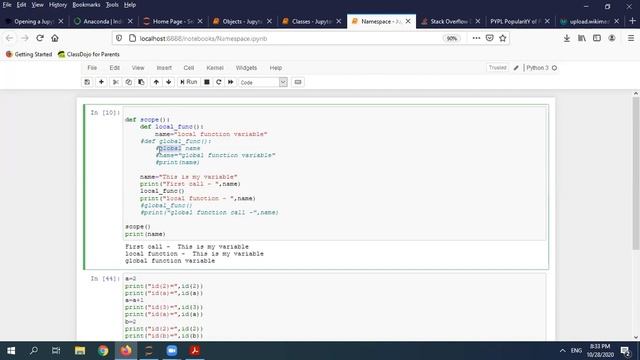Toggle Firefox sidebar icon

597,38
